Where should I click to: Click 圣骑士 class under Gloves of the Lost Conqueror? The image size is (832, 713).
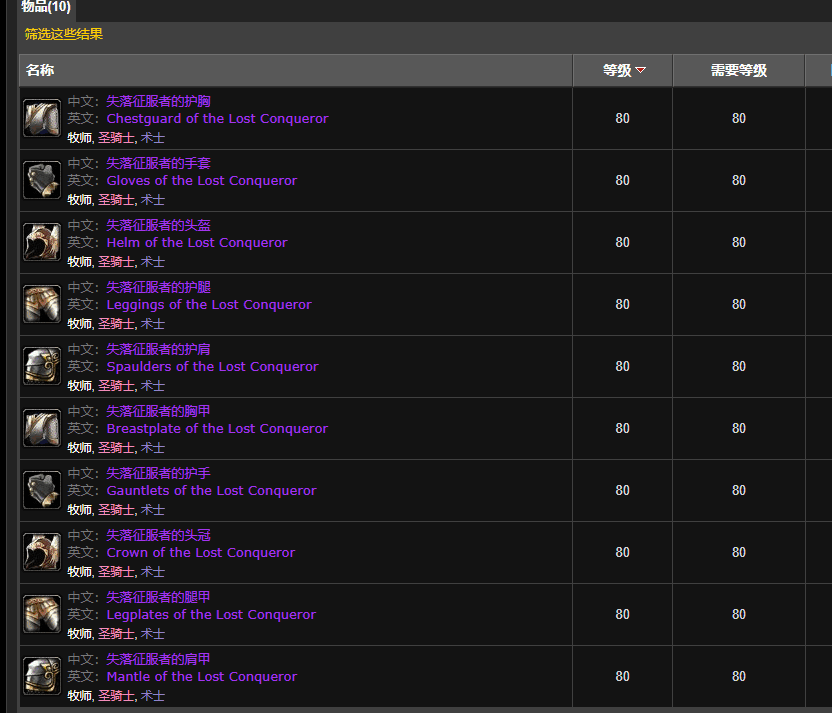coord(116,200)
